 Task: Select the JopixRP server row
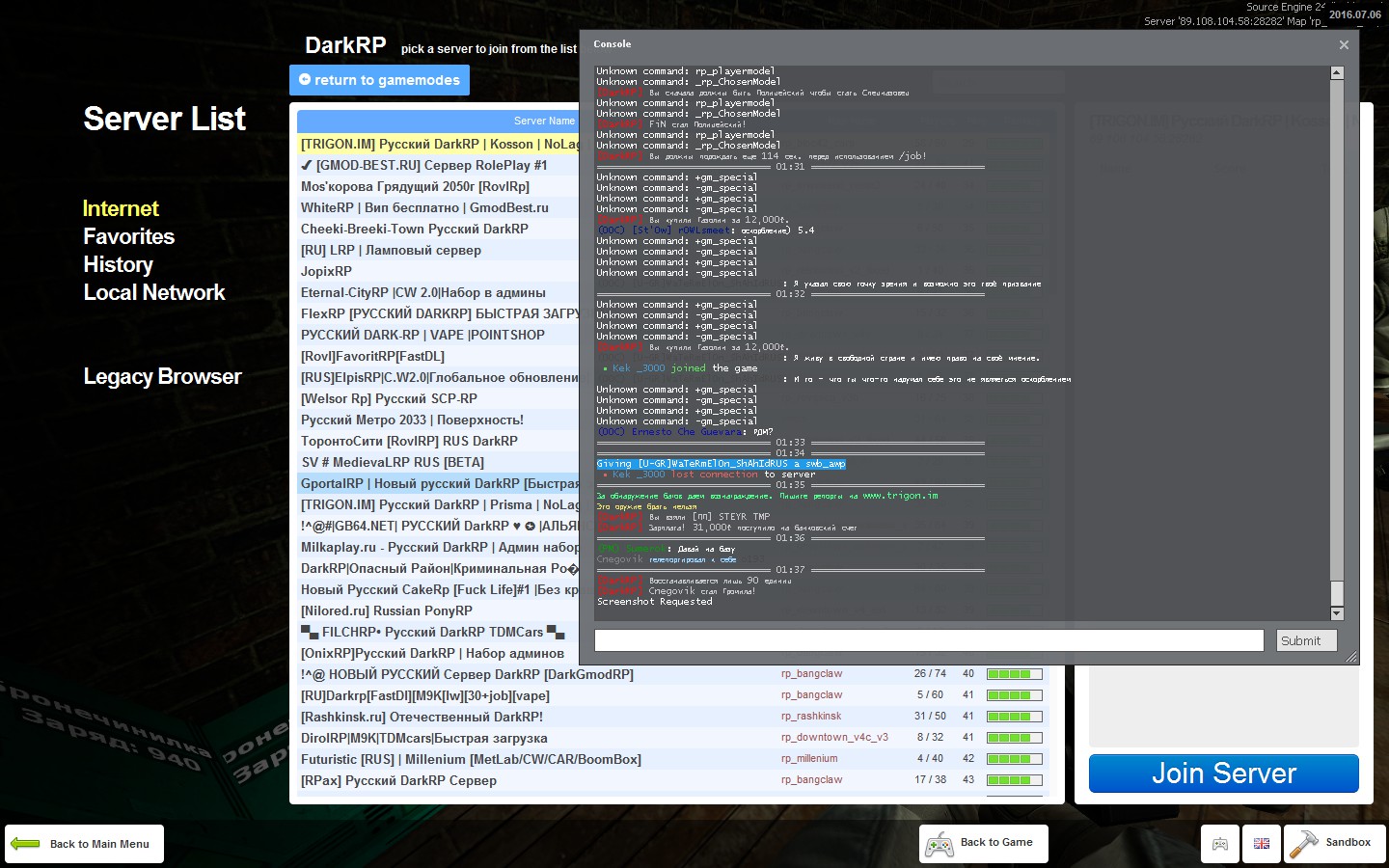[439, 271]
